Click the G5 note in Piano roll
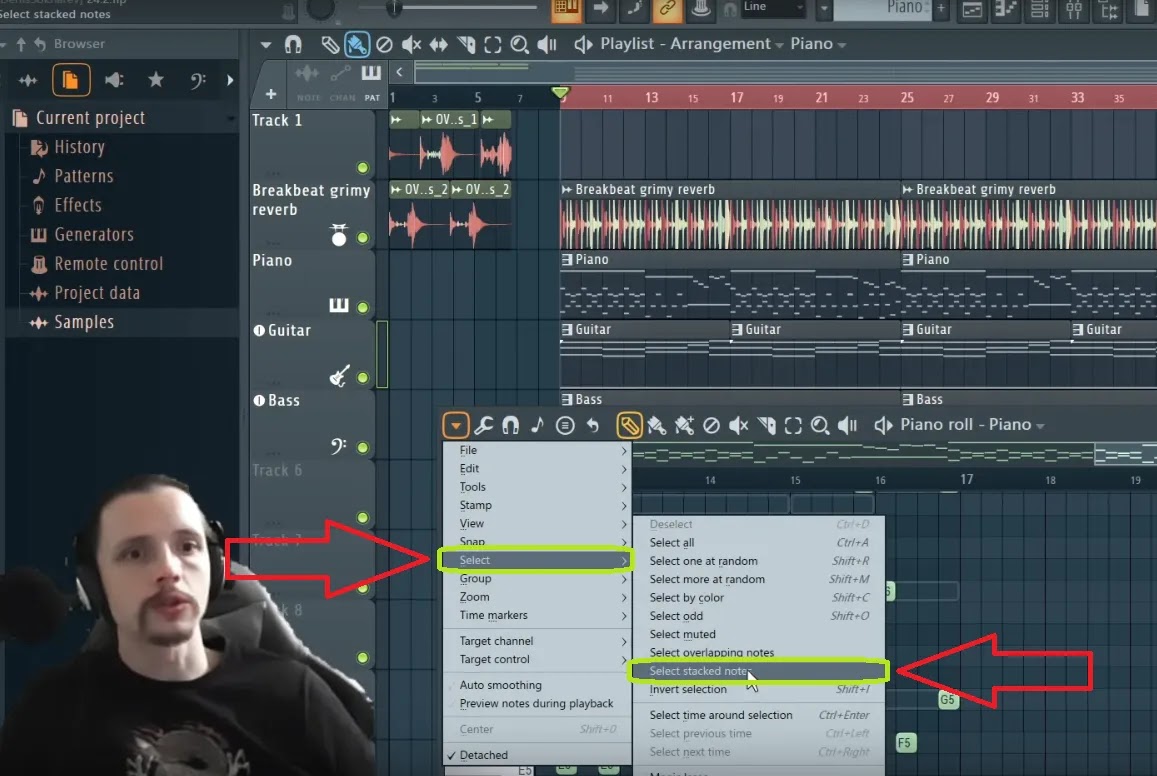The image size is (1157, 776). (947, 699)
